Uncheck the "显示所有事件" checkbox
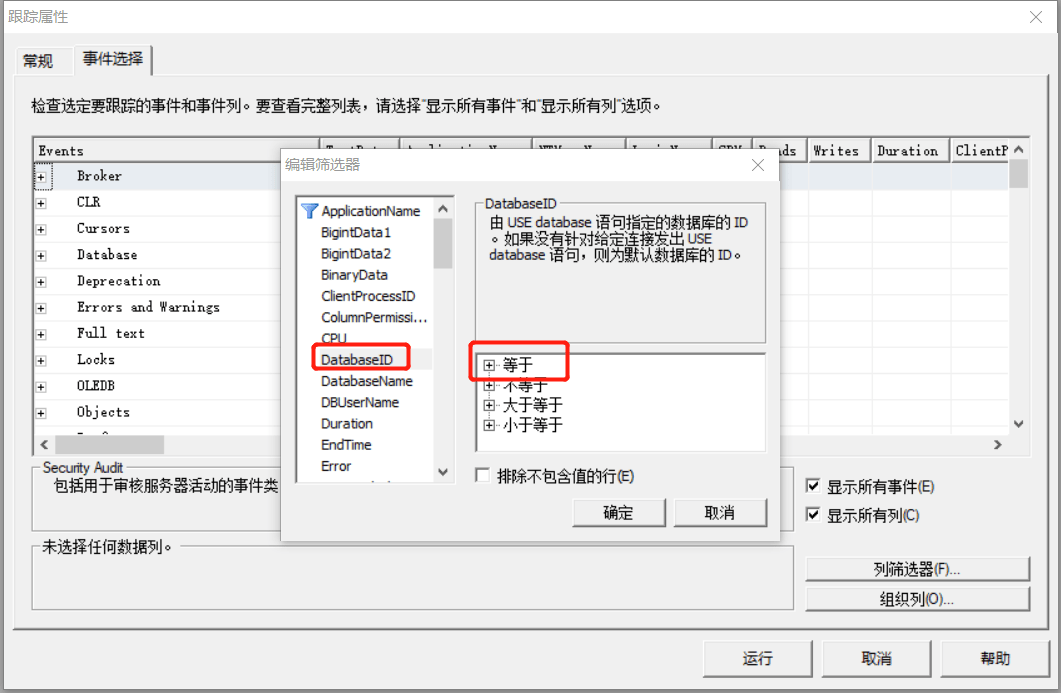The image size is (1061, 693). click(813, 485)
